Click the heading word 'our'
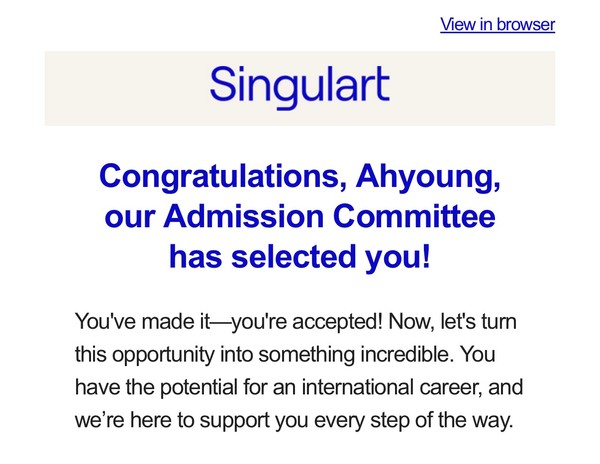 click(130, 217)
